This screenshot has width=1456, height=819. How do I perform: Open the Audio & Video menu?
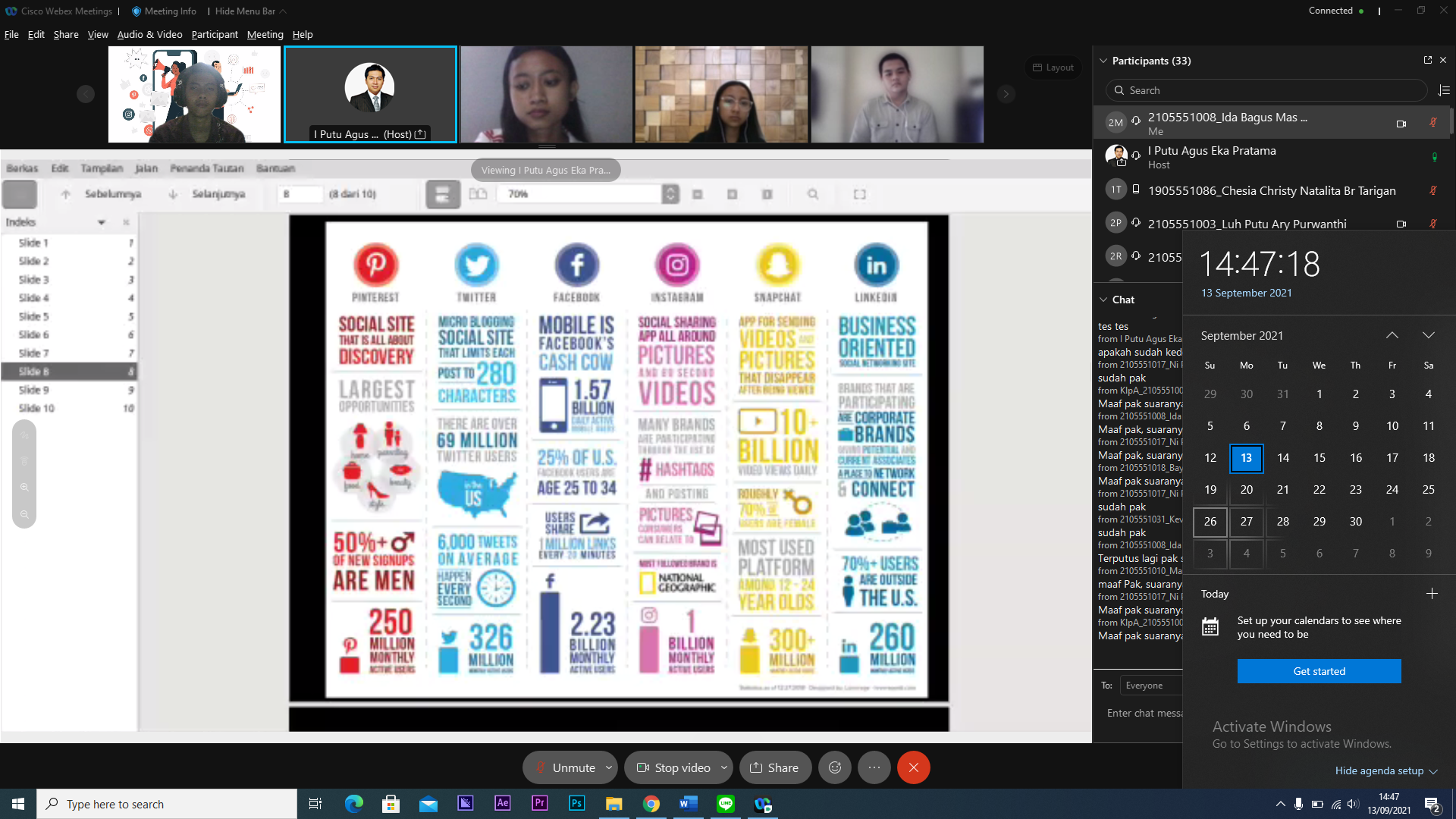click(149, 34)
